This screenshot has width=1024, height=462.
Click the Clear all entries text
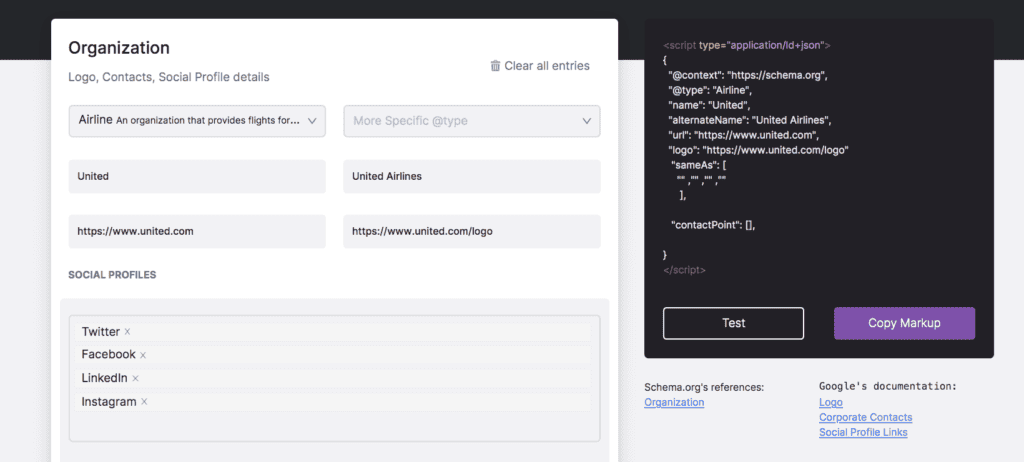point(547,66)
